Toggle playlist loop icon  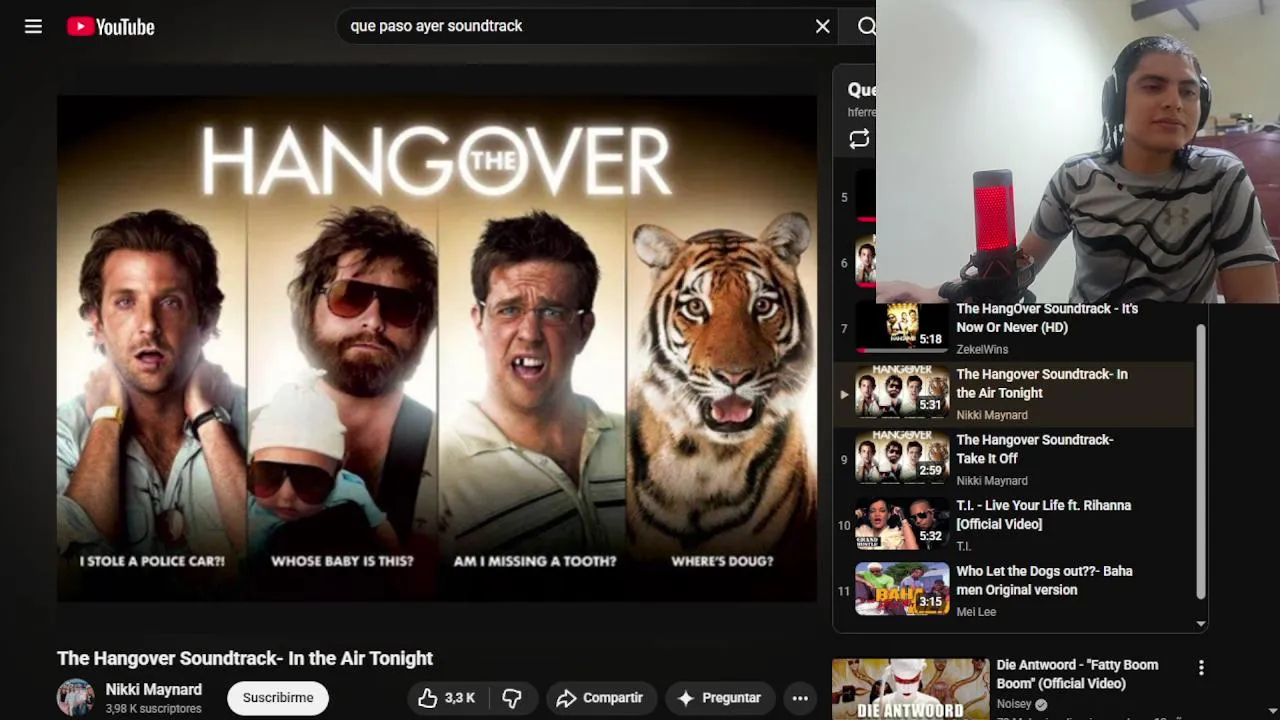859,140
